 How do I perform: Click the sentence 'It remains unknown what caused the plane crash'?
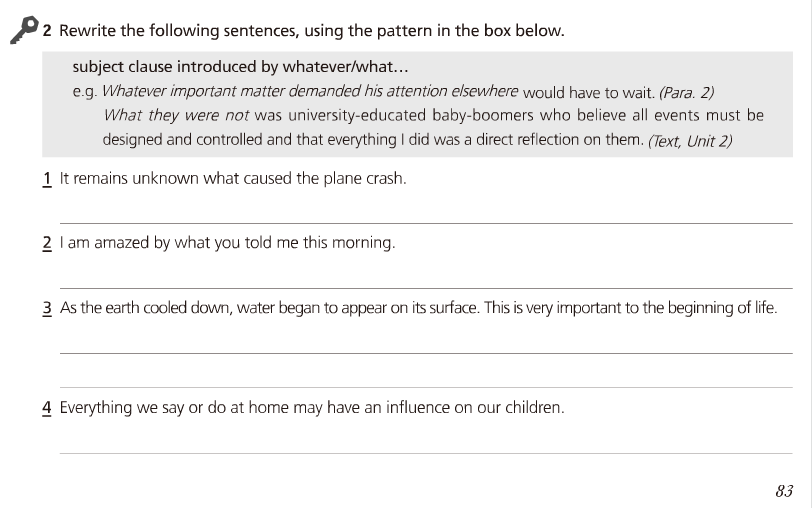click(233, 179)
